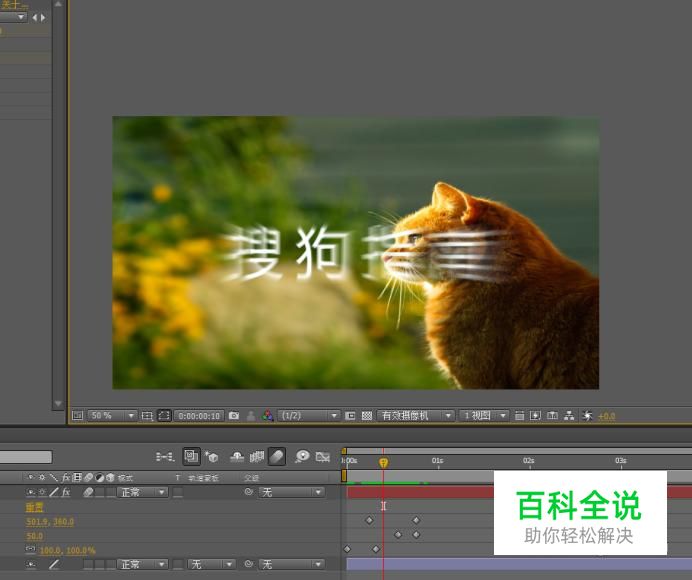Click the 100.0, 100.0% scale value

(68, 550)
